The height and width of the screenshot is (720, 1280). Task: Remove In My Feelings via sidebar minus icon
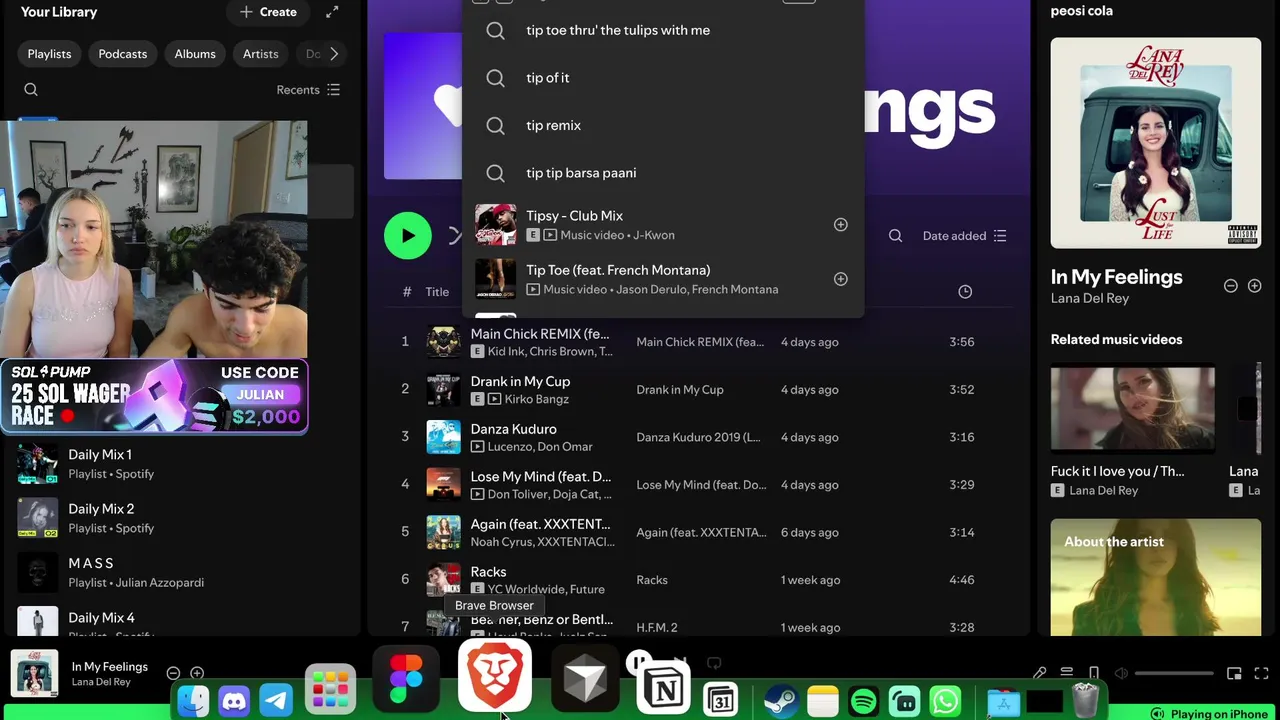click(x=1231, y=286)
